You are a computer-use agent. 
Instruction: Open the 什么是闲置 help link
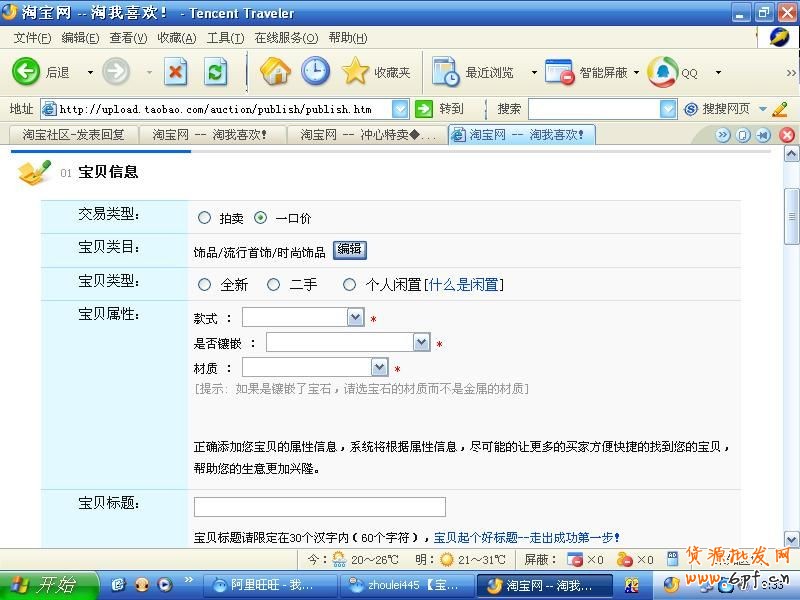click(464, 285)
